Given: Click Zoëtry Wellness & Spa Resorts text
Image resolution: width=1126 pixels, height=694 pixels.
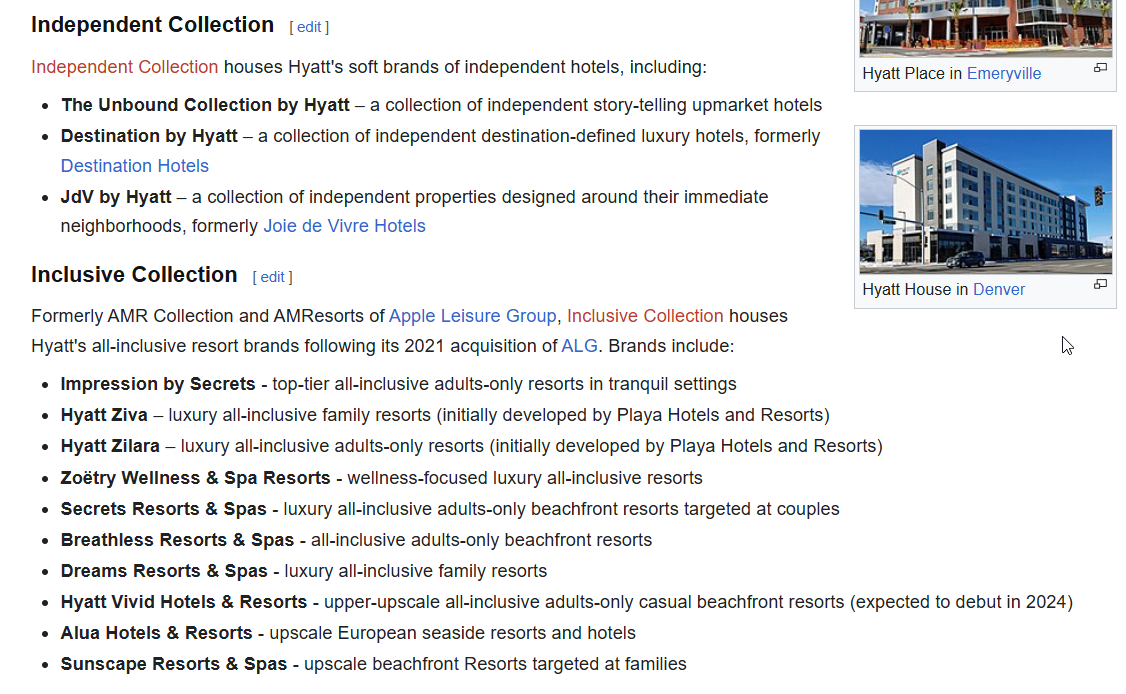Looking at the screenshot, I should [195, 478].
